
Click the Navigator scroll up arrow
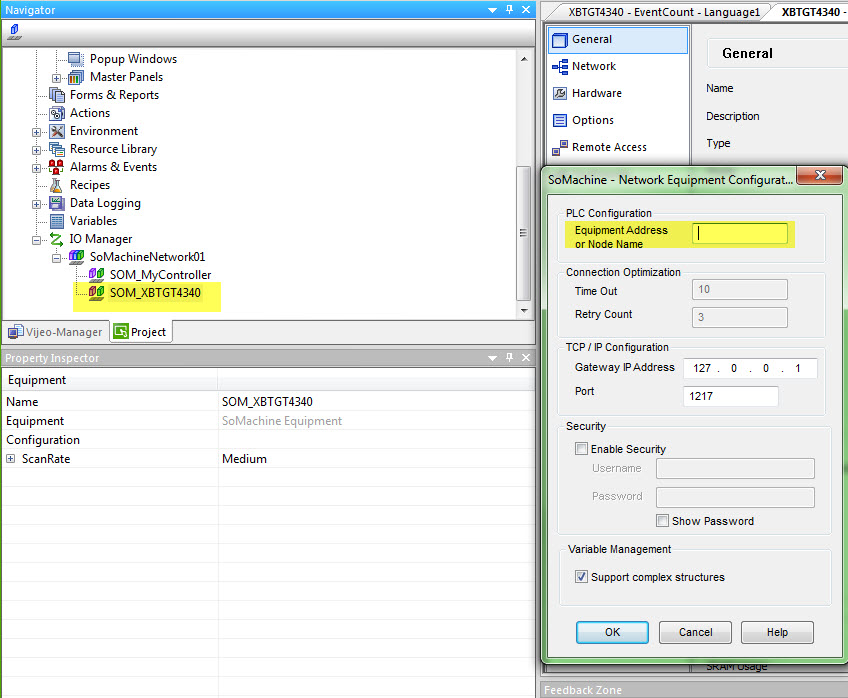click(524, 58)
